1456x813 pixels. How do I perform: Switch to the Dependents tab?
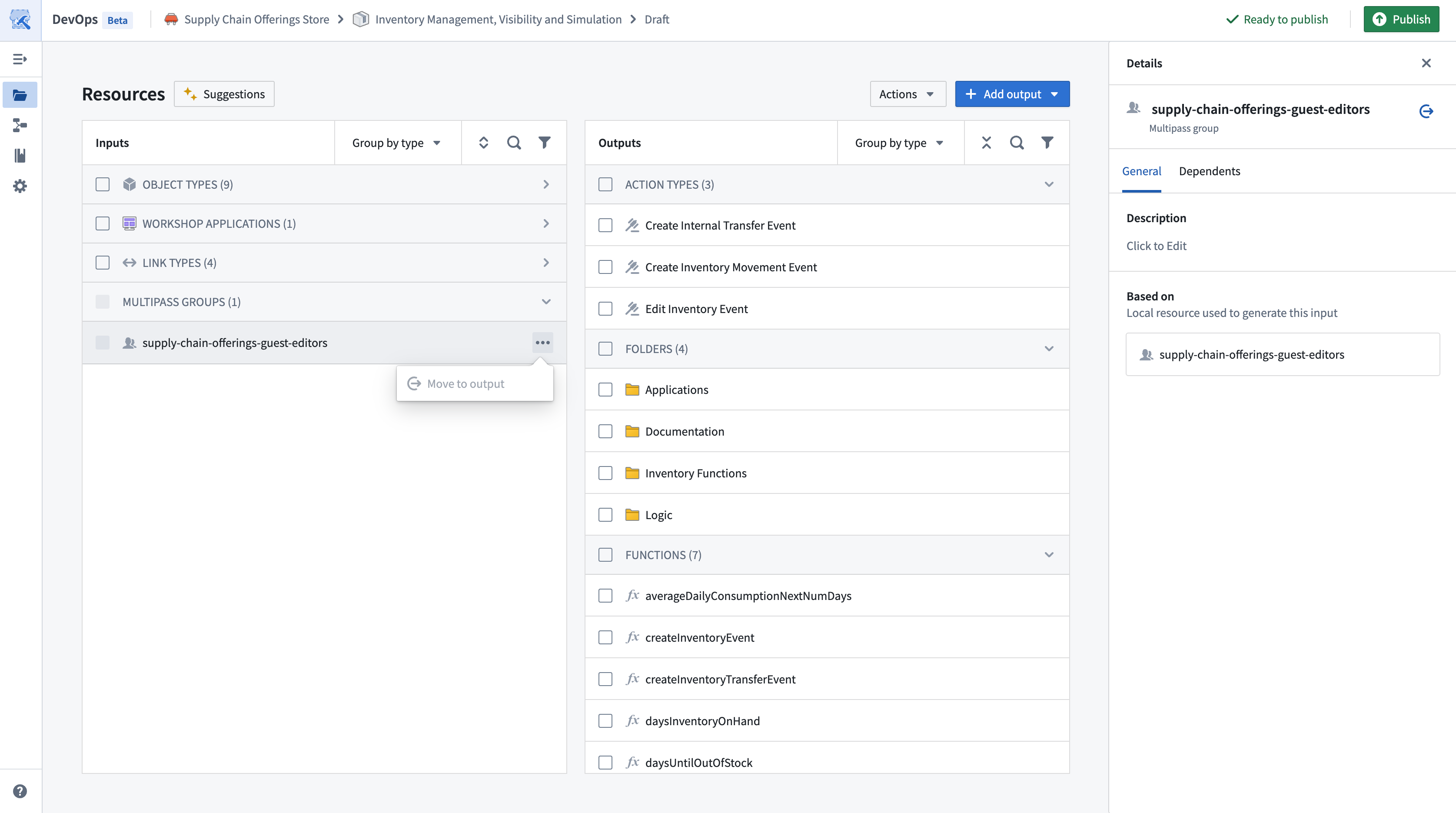tap(1209, 171)
